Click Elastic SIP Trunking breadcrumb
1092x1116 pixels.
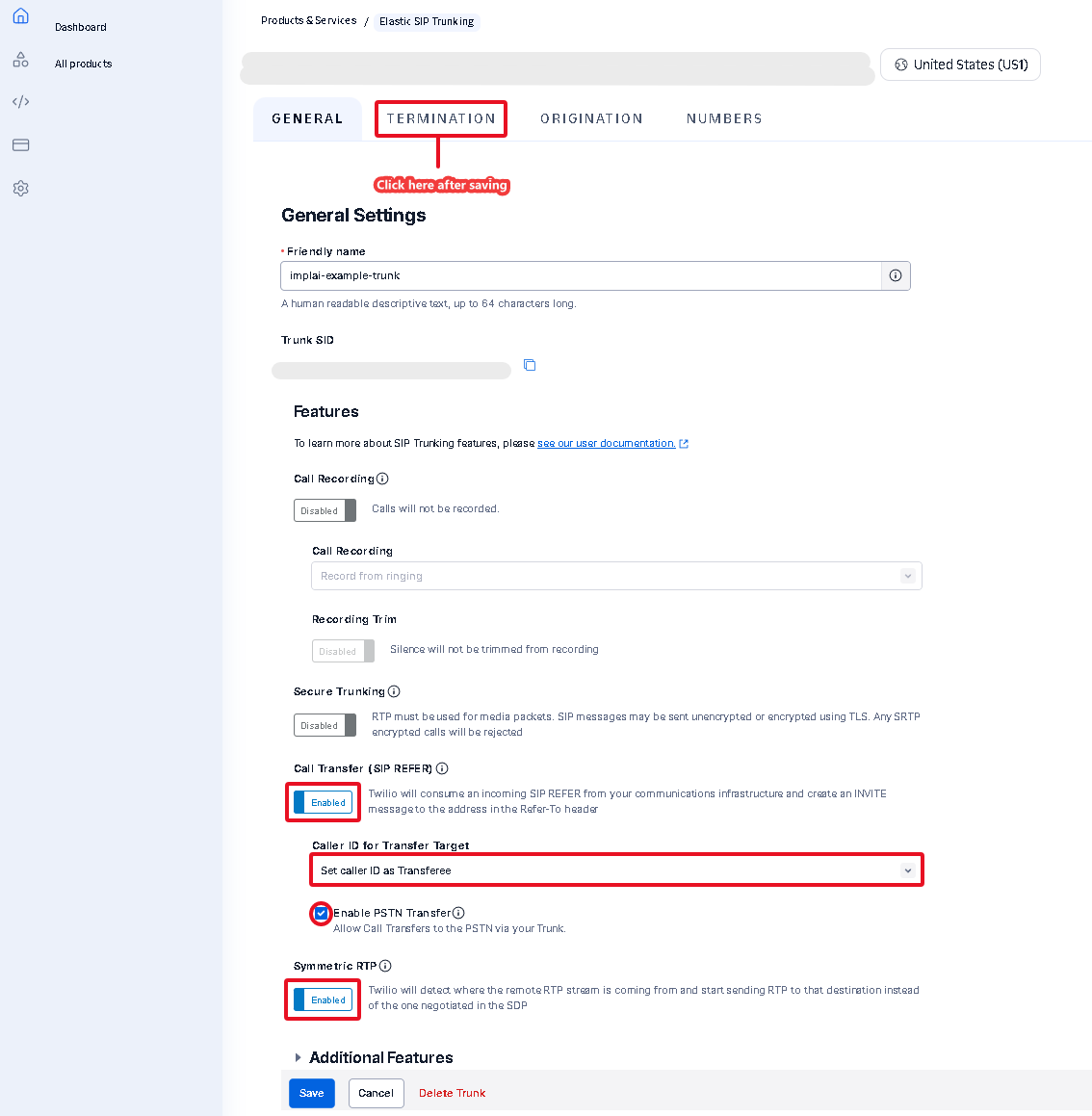click(x=427, y=21)
